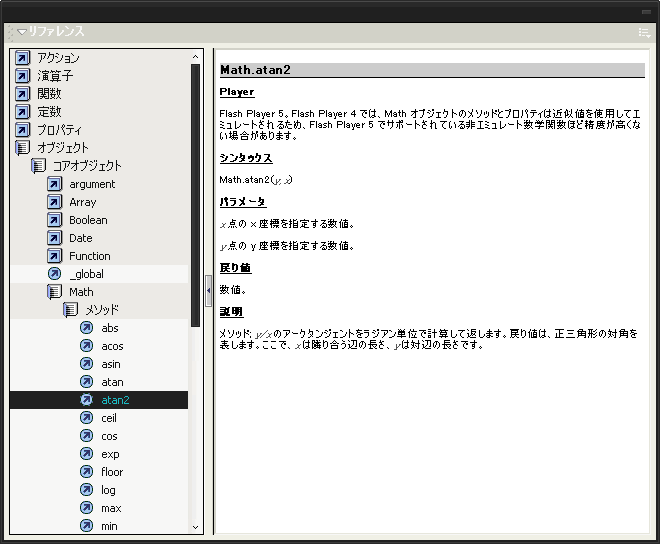This screenshot has height=544, width=660.
Task: Click the Array entry icon
Action: [x=54, y=202]
